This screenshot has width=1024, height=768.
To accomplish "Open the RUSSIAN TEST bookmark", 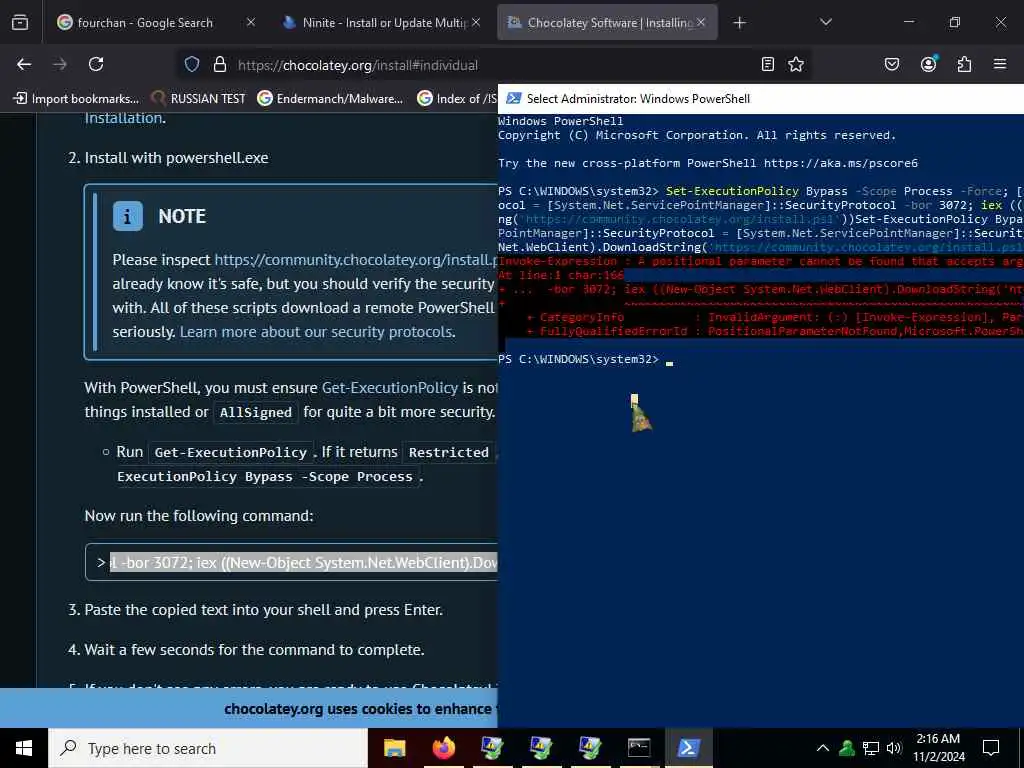I will (x=199, y=99).
